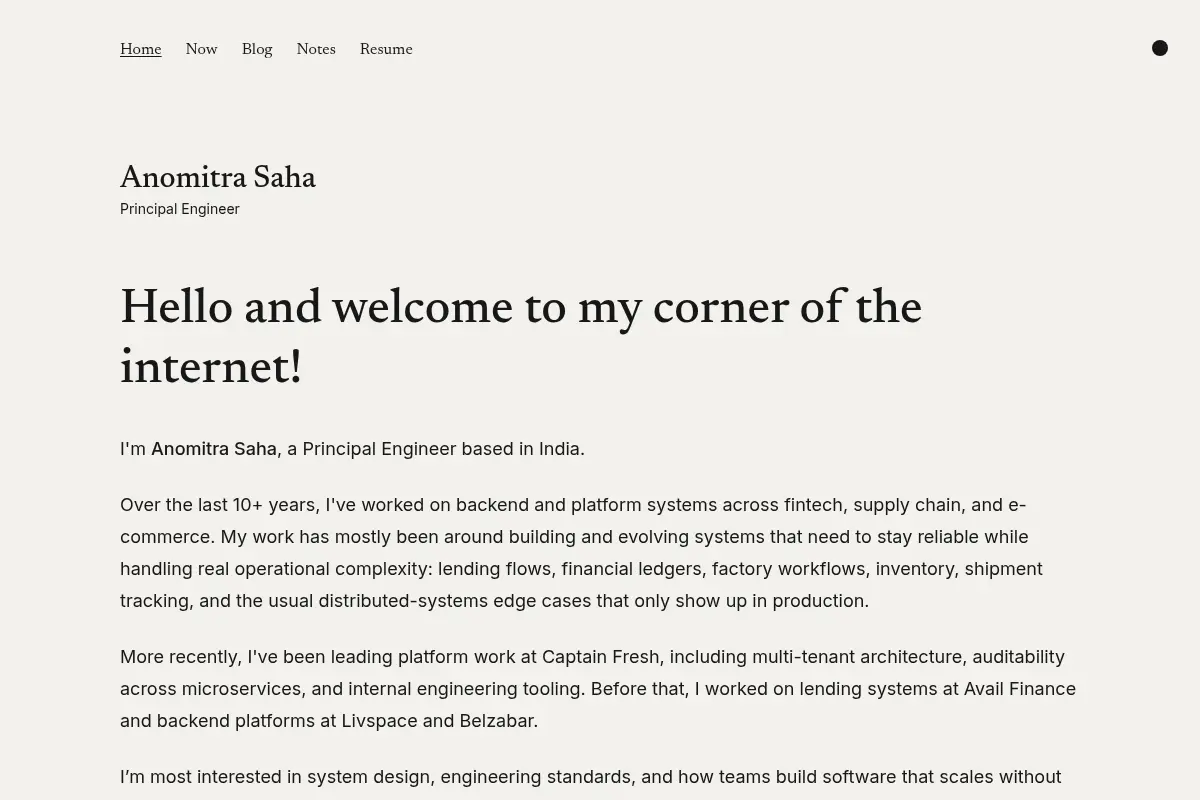This screenshot has width=1200, height=800.
Task: Click the Captain Fresh company mention
Action: coord(601,657)
